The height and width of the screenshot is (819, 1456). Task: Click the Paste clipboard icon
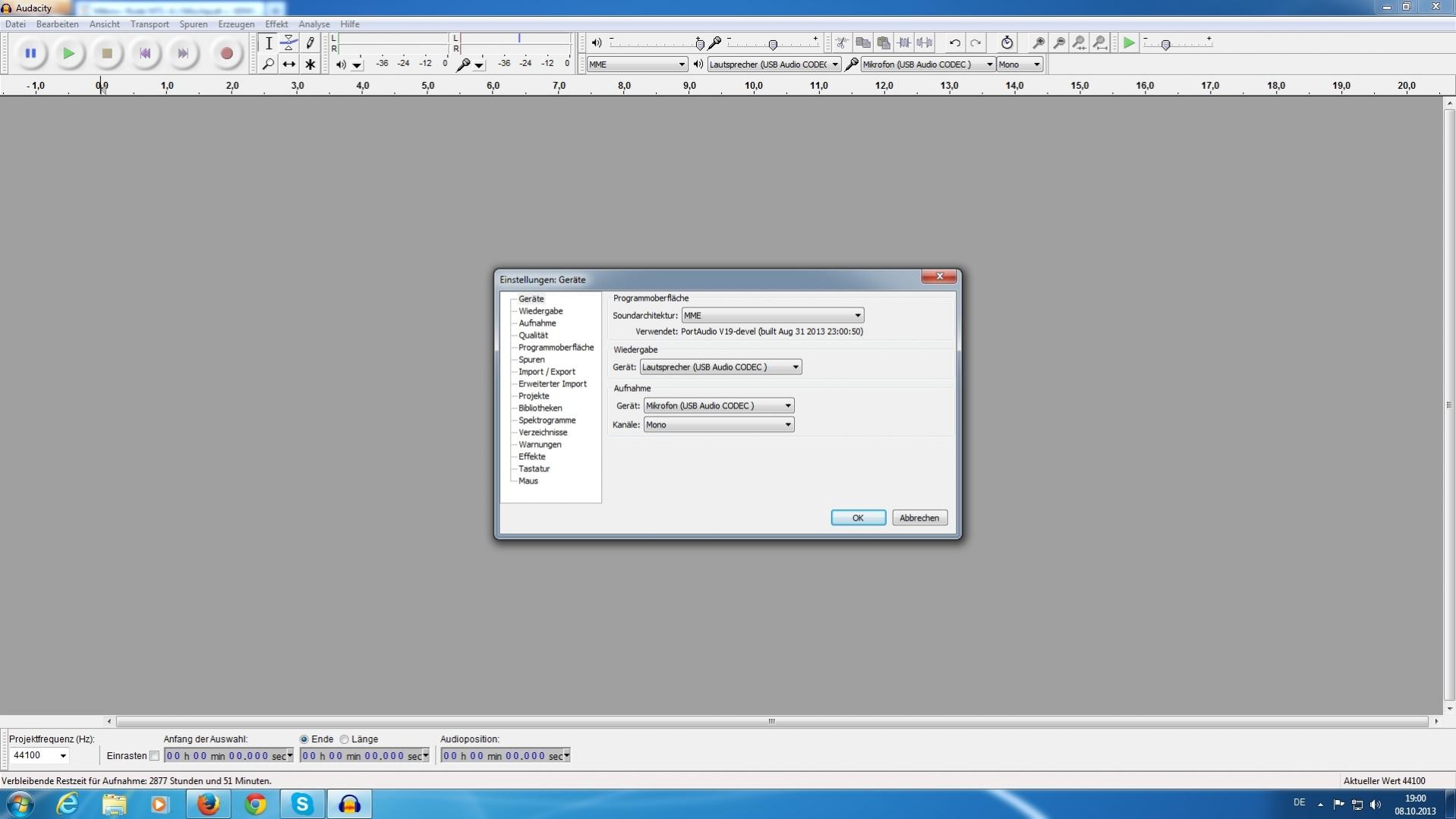coord(883,43)
